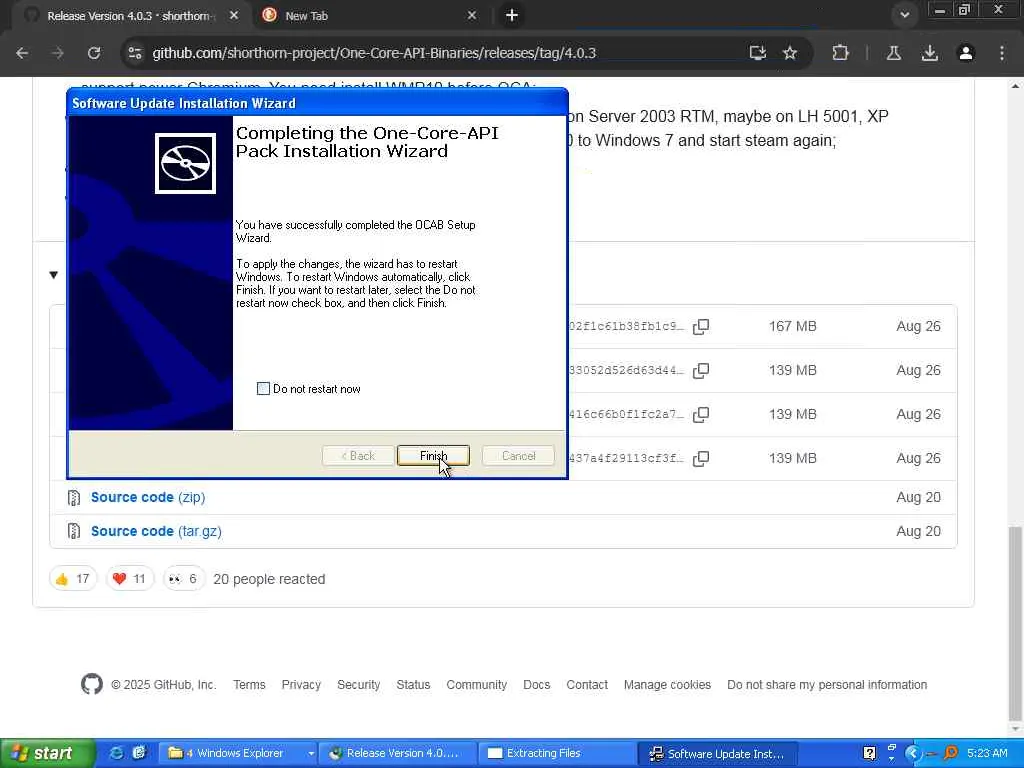Screen dimensions: 1024x768
Task: Switch to the New Tab tab
Action: (370, 16)
